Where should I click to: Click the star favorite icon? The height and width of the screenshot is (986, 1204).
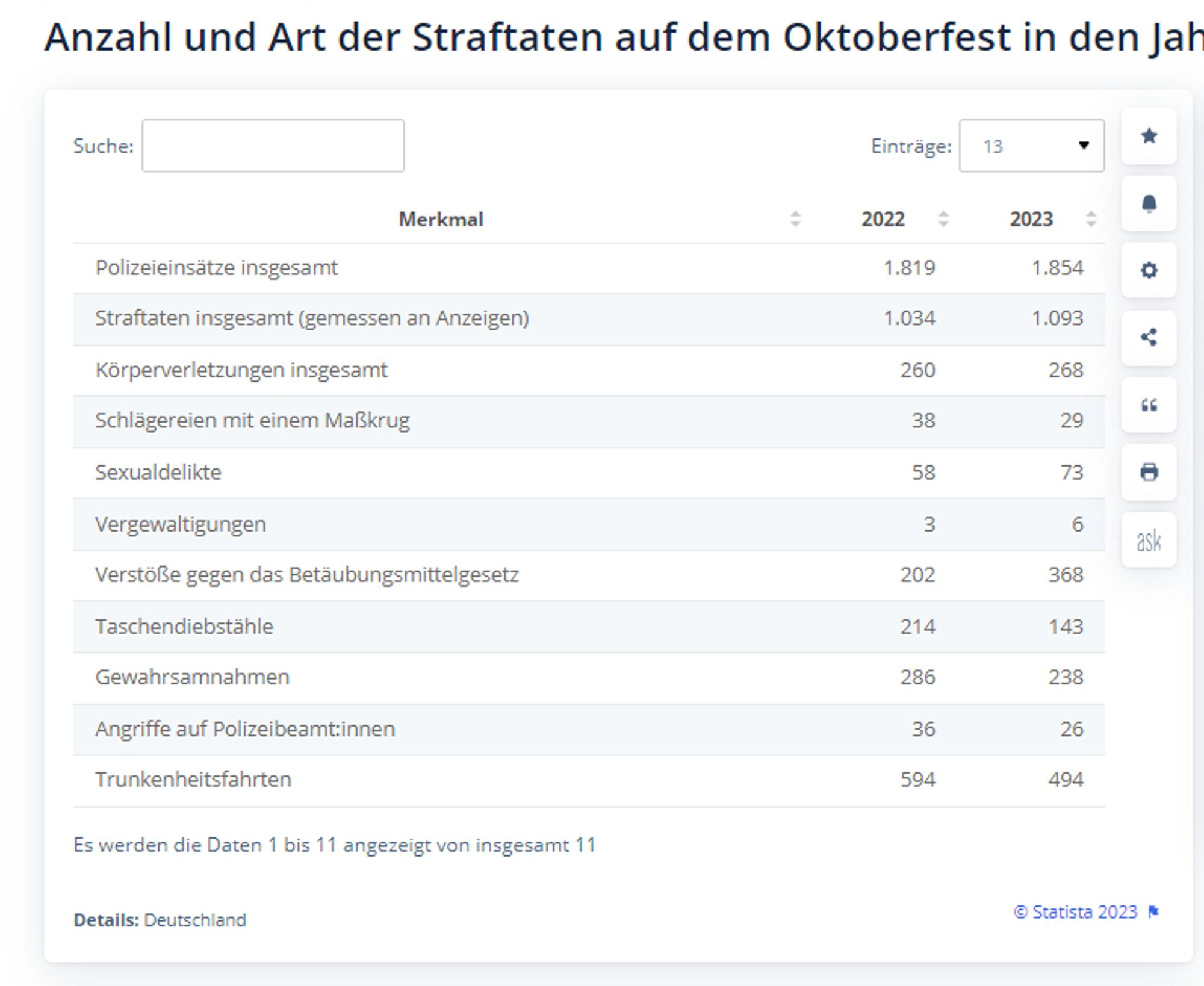[1149, 137]
